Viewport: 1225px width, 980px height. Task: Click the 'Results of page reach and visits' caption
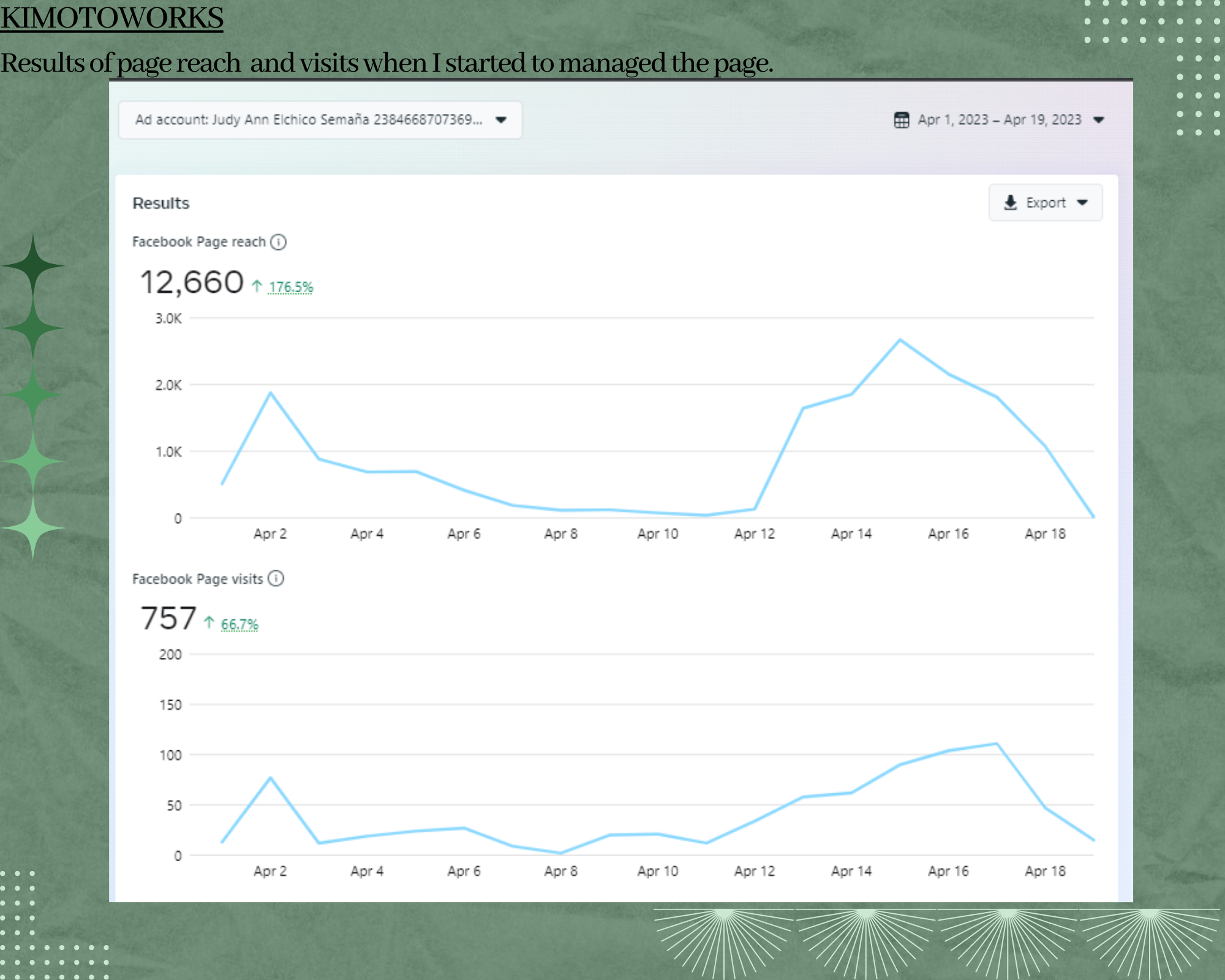pyautogui.click(x=387, y=63)
